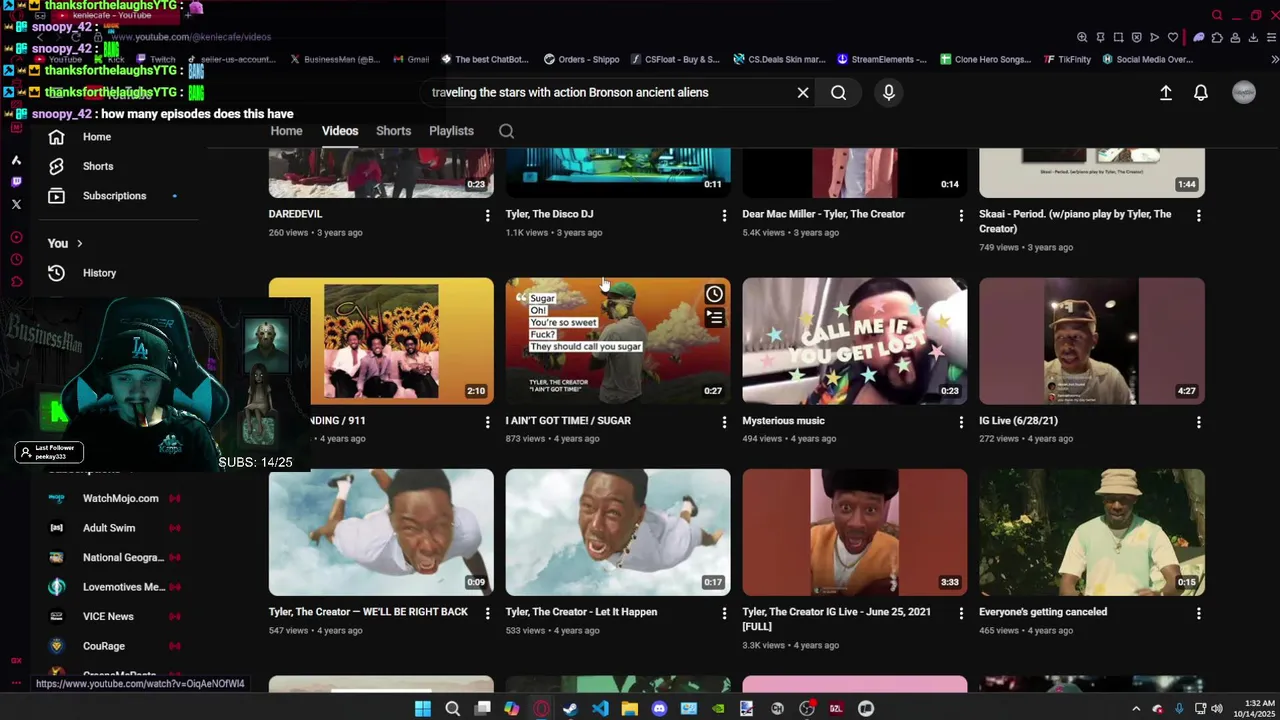Open the Clone Hero Songs bookmark
Image resolution: width=1280 pixels, height=720 pixels.
(985, 59)
